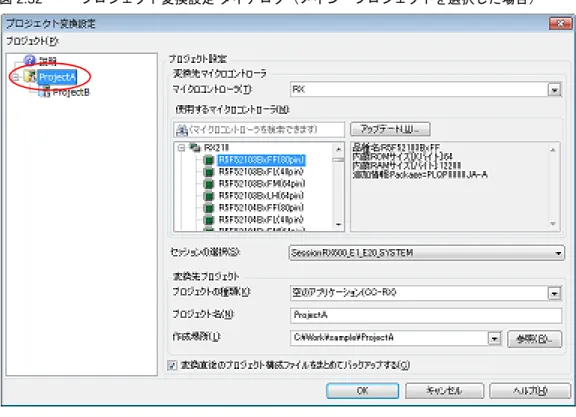Click chip icon beside R5F52104BxFL(48pin)
This screenshot has height=417, width=576.
[x=209, y=220]
